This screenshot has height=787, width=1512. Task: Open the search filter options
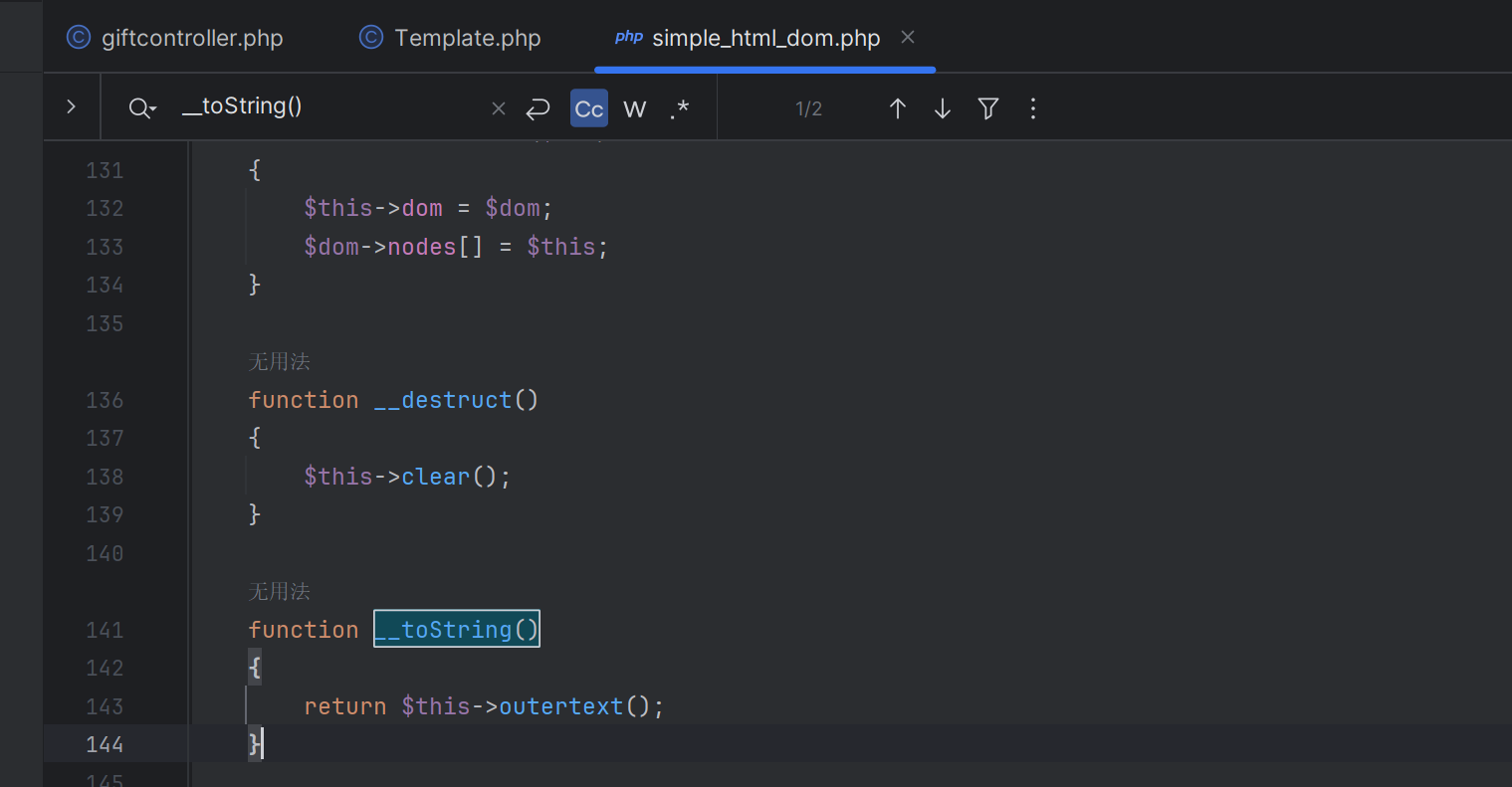(988, 108)
